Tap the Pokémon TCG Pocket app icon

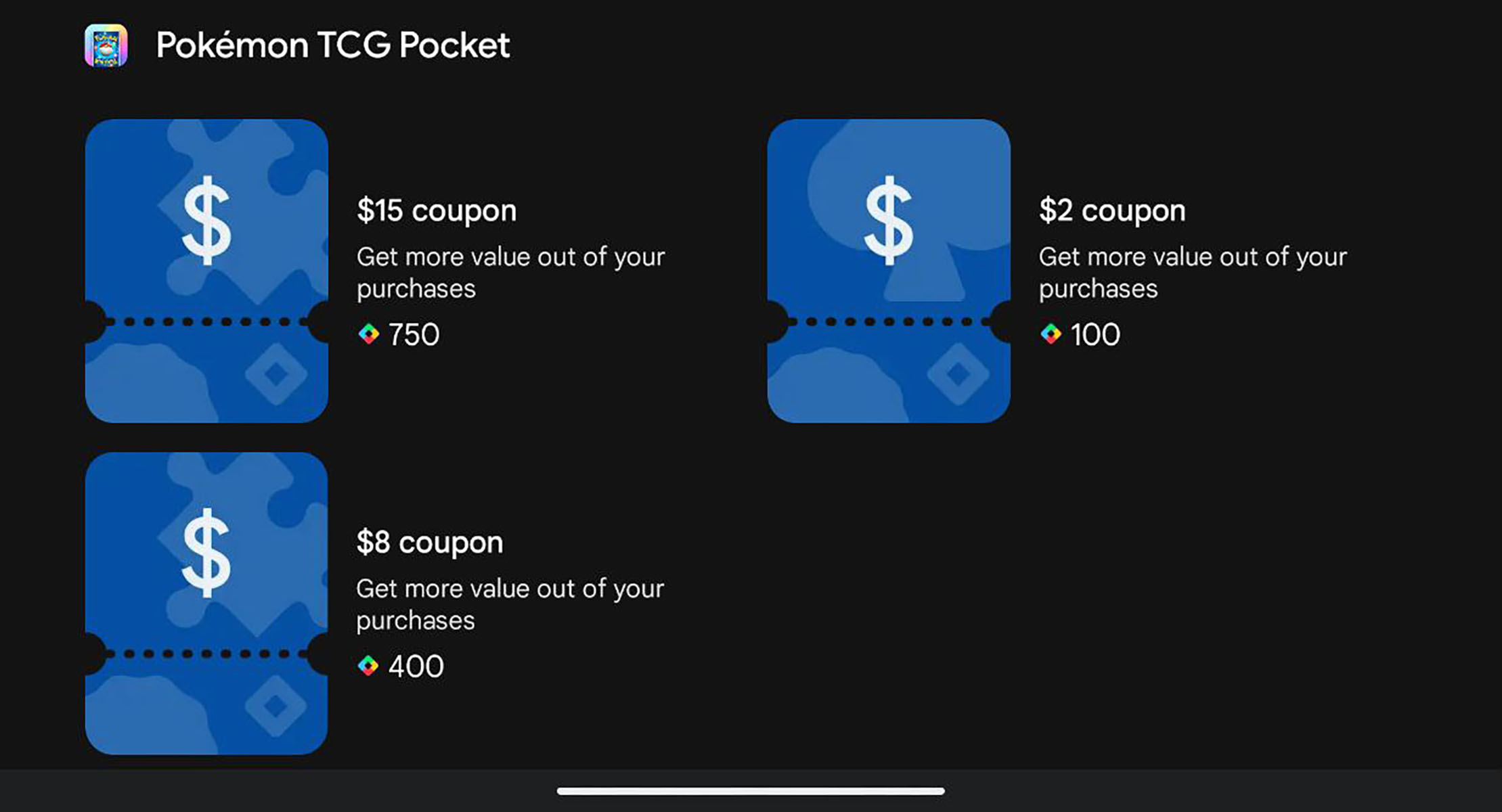point(106,45)
